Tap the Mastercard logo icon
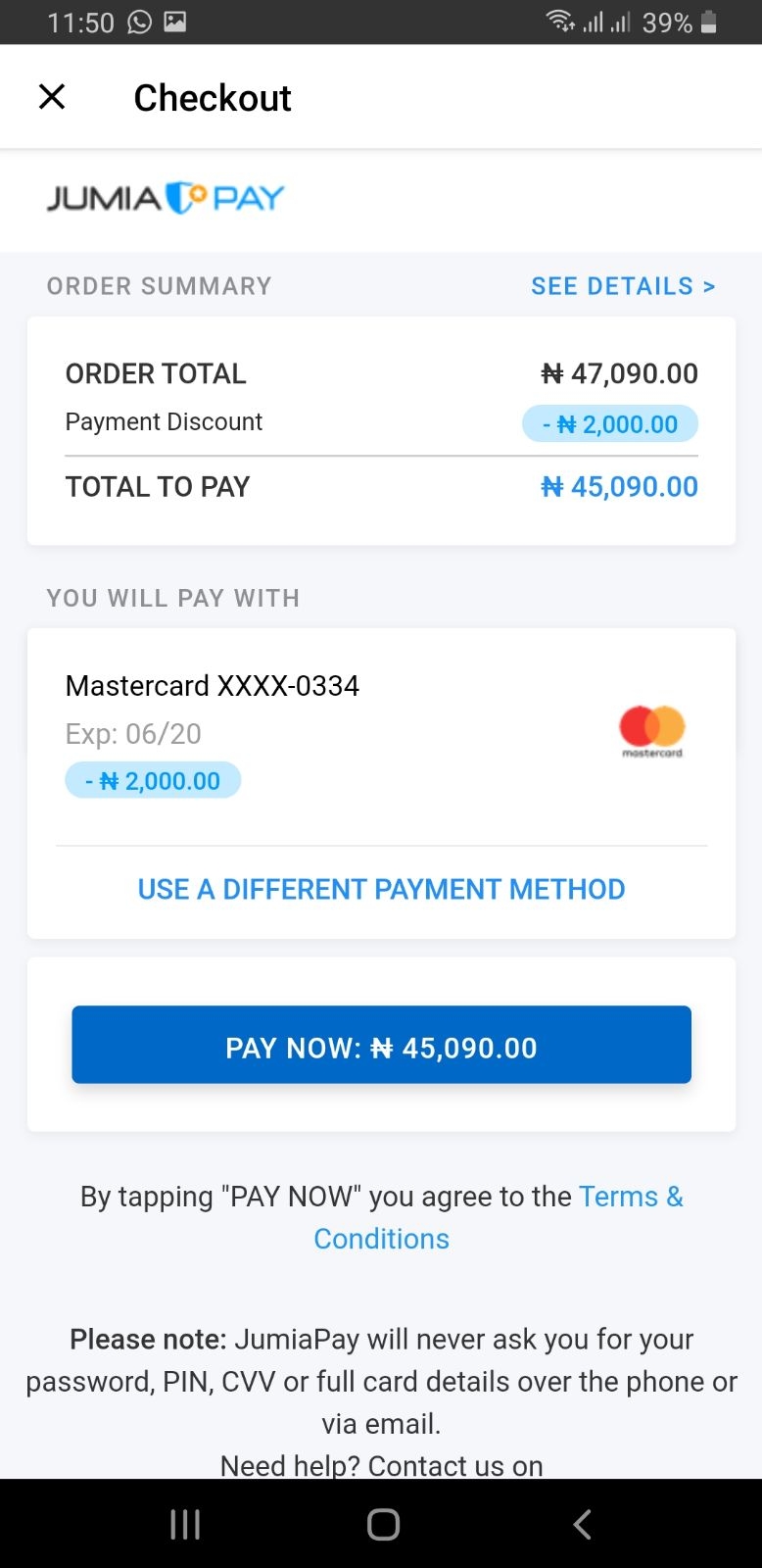 (x=651, y=731)
